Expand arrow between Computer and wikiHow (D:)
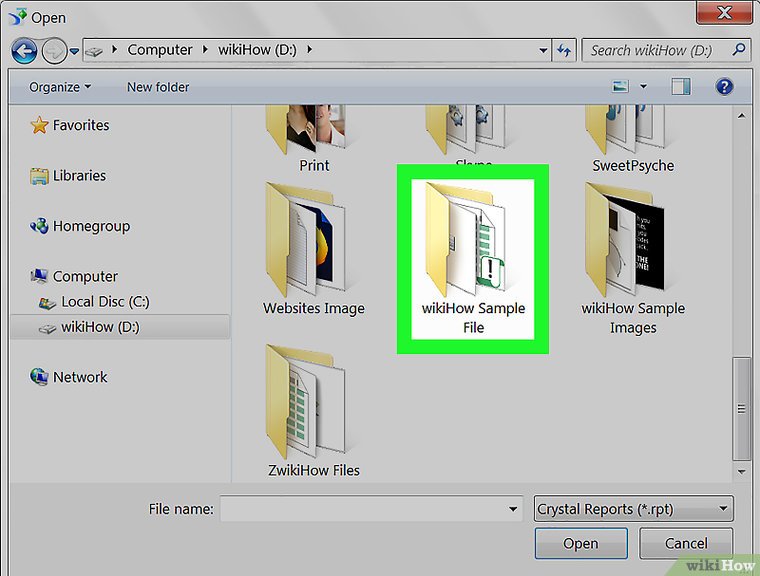Image resolution: width=760 pixels, height=576 pixels. [205, 49]
